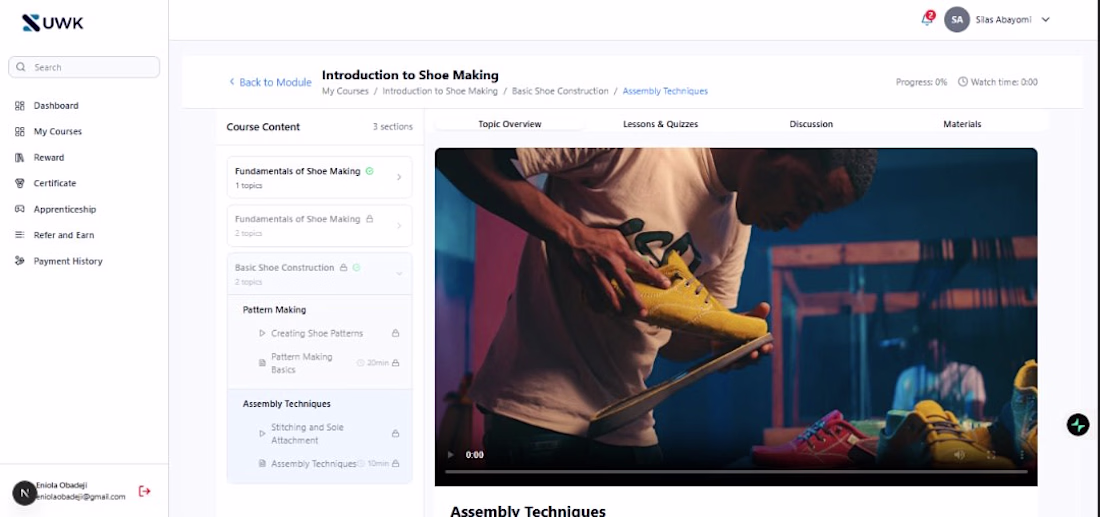Play the shoe making video
Viewport: 1100px width, 517px height.
pyautogui.click(x=450, y=455)
